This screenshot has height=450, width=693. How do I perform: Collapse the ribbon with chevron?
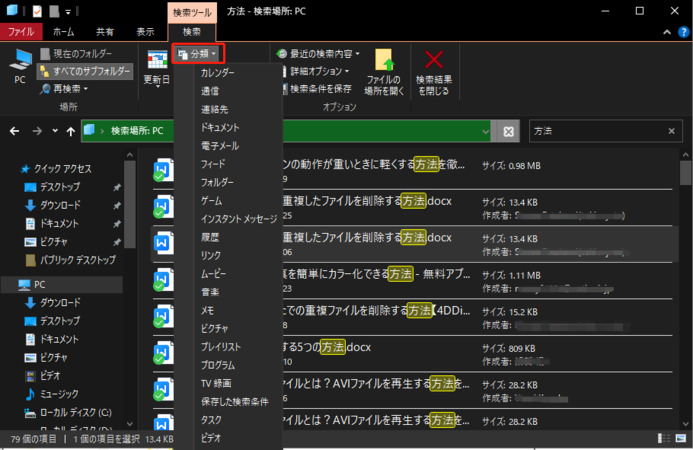667,32
